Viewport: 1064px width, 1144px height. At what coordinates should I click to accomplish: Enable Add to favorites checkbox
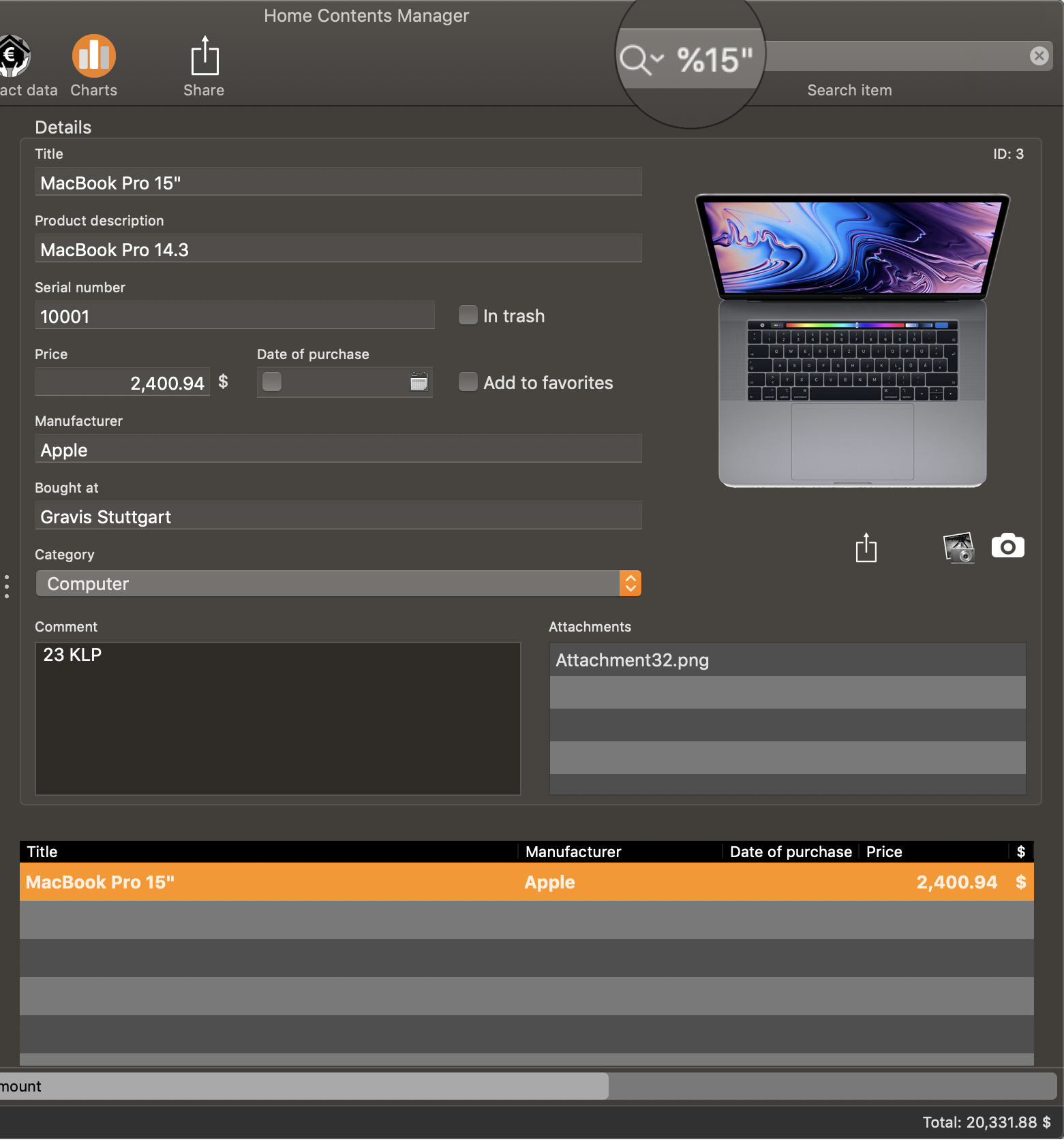[x=468, y=382]
